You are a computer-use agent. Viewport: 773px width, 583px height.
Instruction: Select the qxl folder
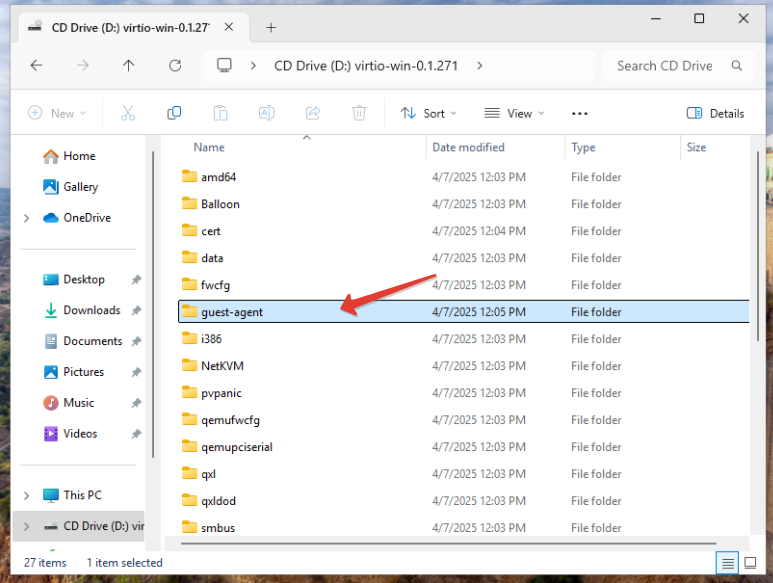click(463, 474)
